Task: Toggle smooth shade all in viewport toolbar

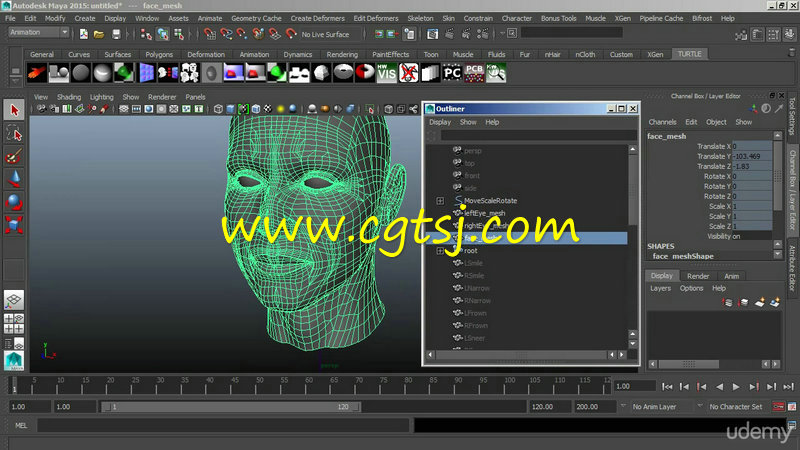Action: [231, 109]
